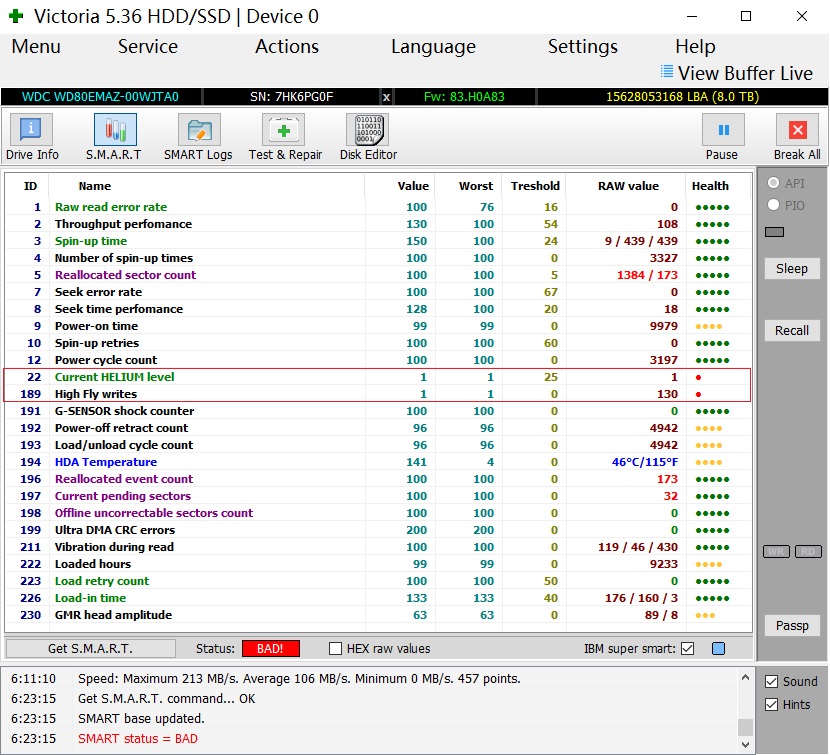Click the log scrollbar down arrow

[745, 744]
